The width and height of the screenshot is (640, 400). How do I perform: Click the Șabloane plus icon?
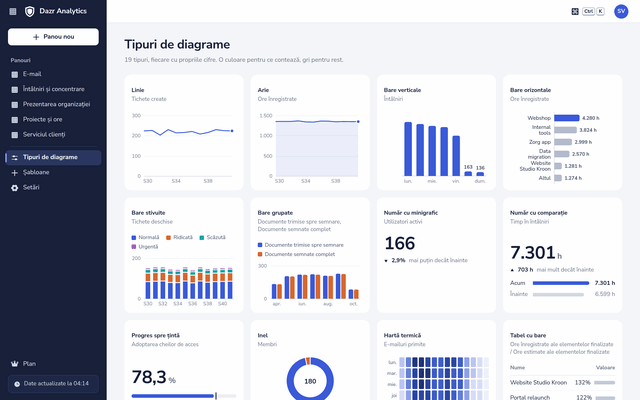pos(15,173)
